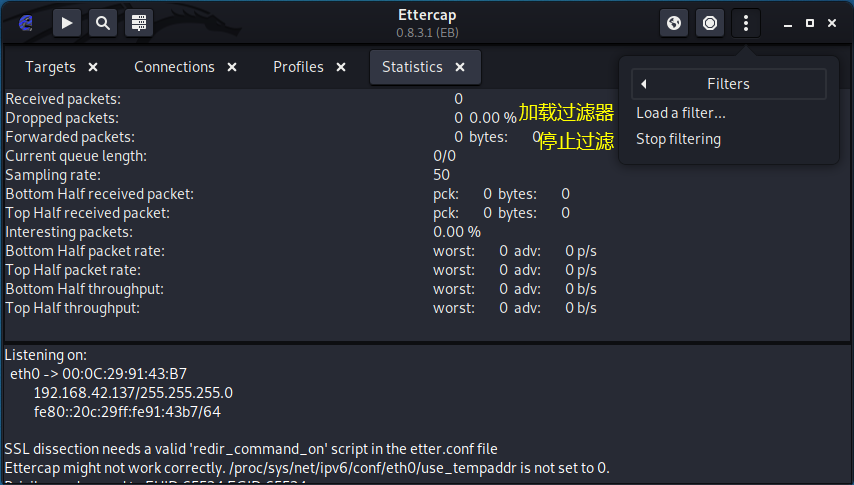Image resolution: width=854 pixels, height=485 pixels.
Task: Click the eth0 MAC address line
Action: [99, 374]
